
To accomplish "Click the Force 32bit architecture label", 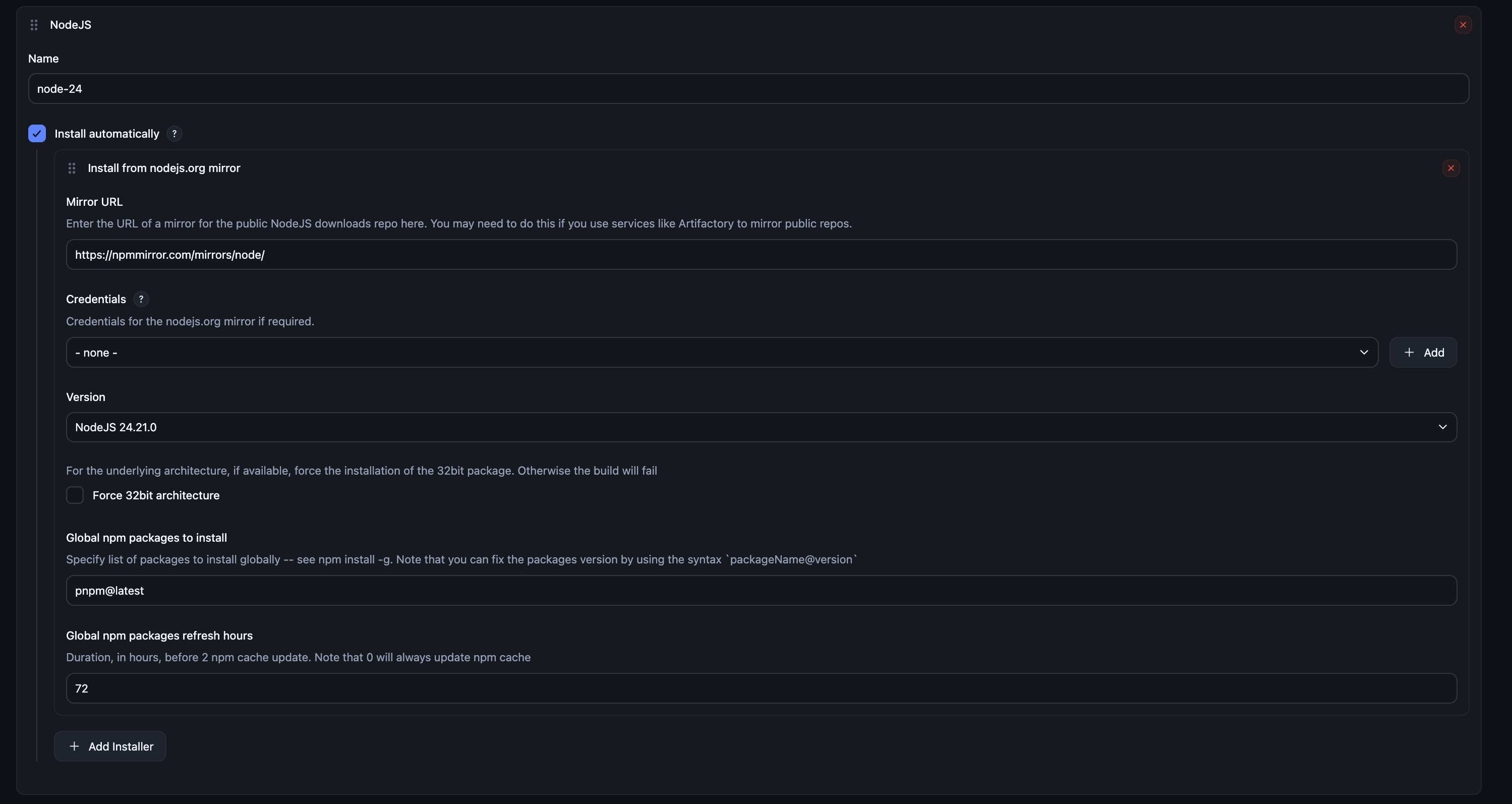I will click(x=156, y=495).
